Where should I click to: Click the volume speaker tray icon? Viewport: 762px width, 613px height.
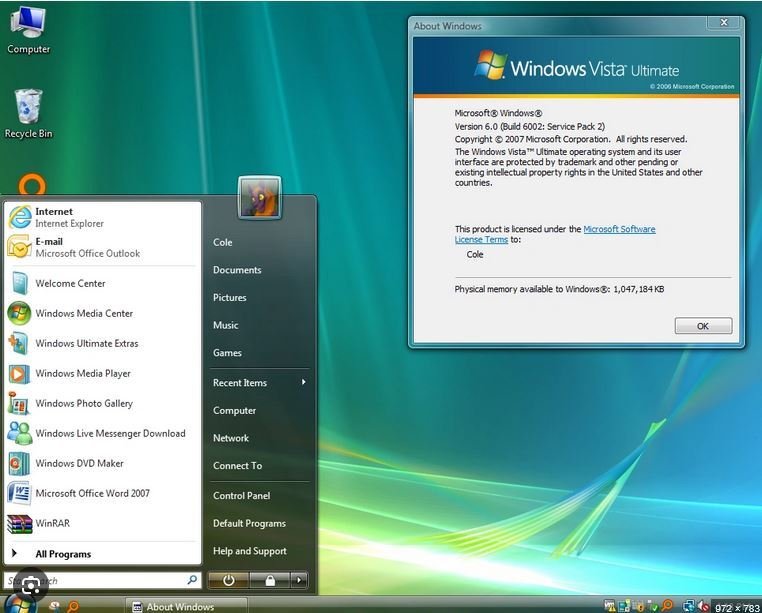[x=703, y=606]
